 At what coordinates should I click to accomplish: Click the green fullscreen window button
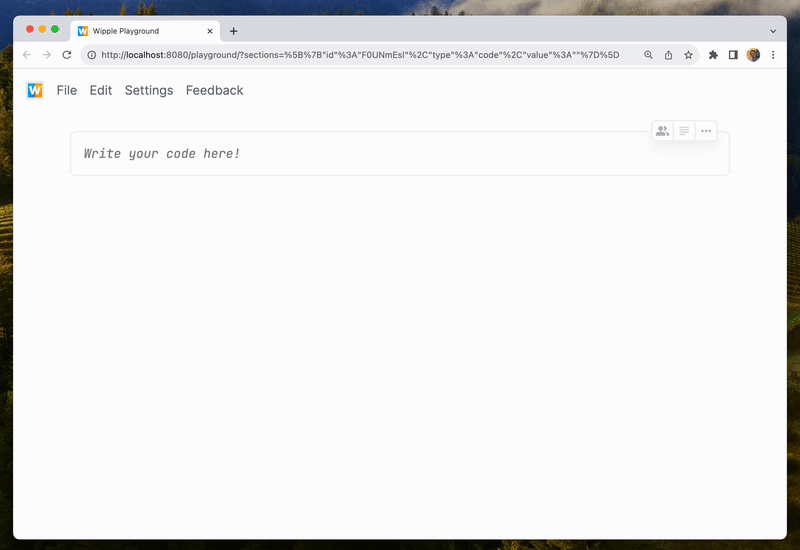(x=55, y=29)
